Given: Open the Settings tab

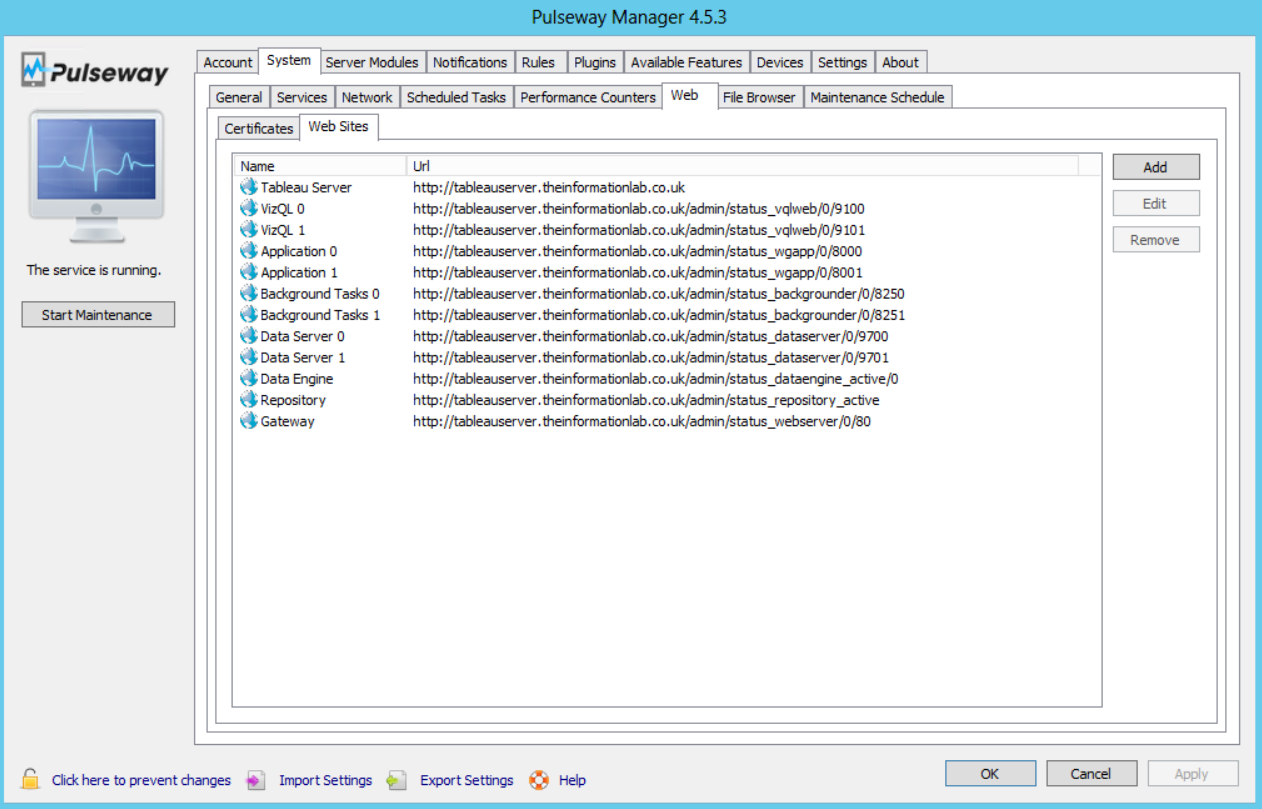Looking at the screenshot, I should tap(842, 62).
